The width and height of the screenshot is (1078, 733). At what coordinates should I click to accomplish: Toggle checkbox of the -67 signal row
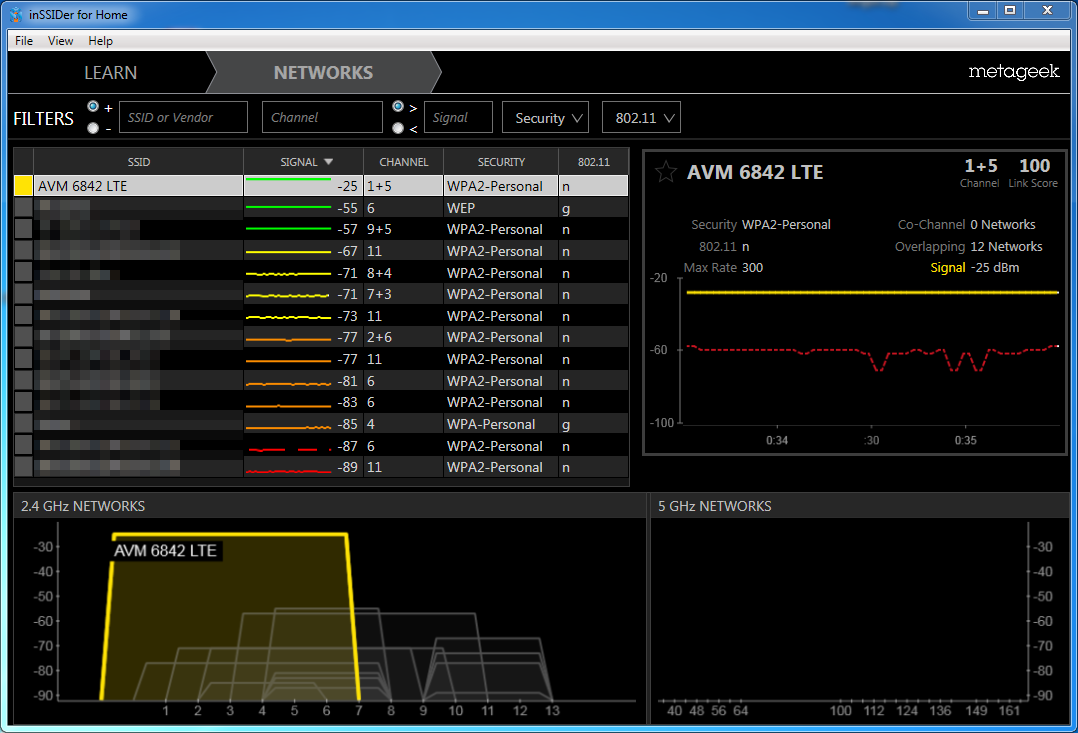tap(23, 251)
